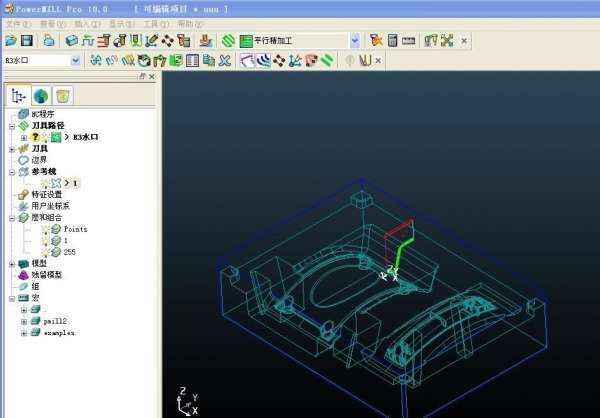Expand the pmill2 macro folder
This screenshot has height=418, width=600.
23,320
